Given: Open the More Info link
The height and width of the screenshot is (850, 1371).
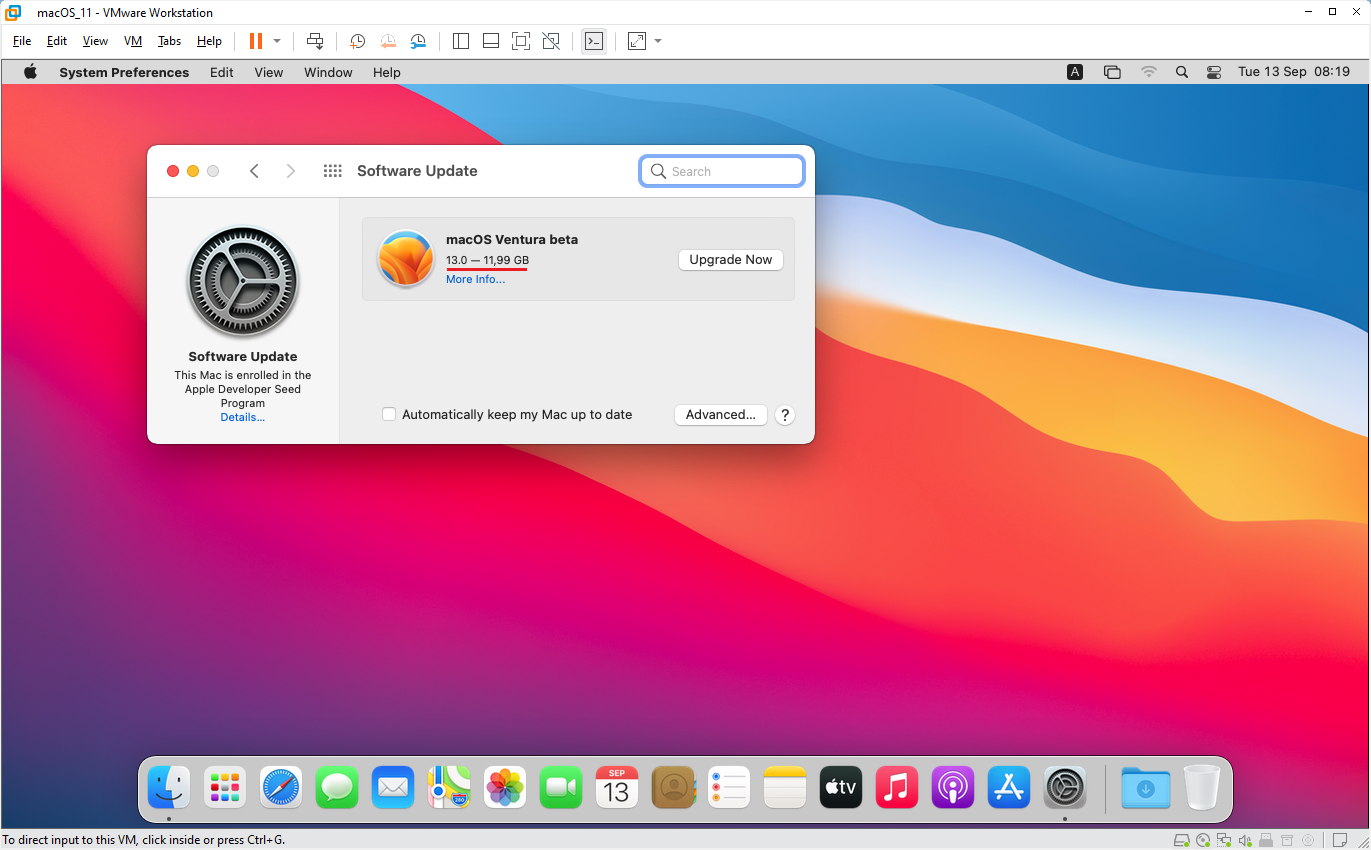Looking at the screenshot, I should [475, 279].
